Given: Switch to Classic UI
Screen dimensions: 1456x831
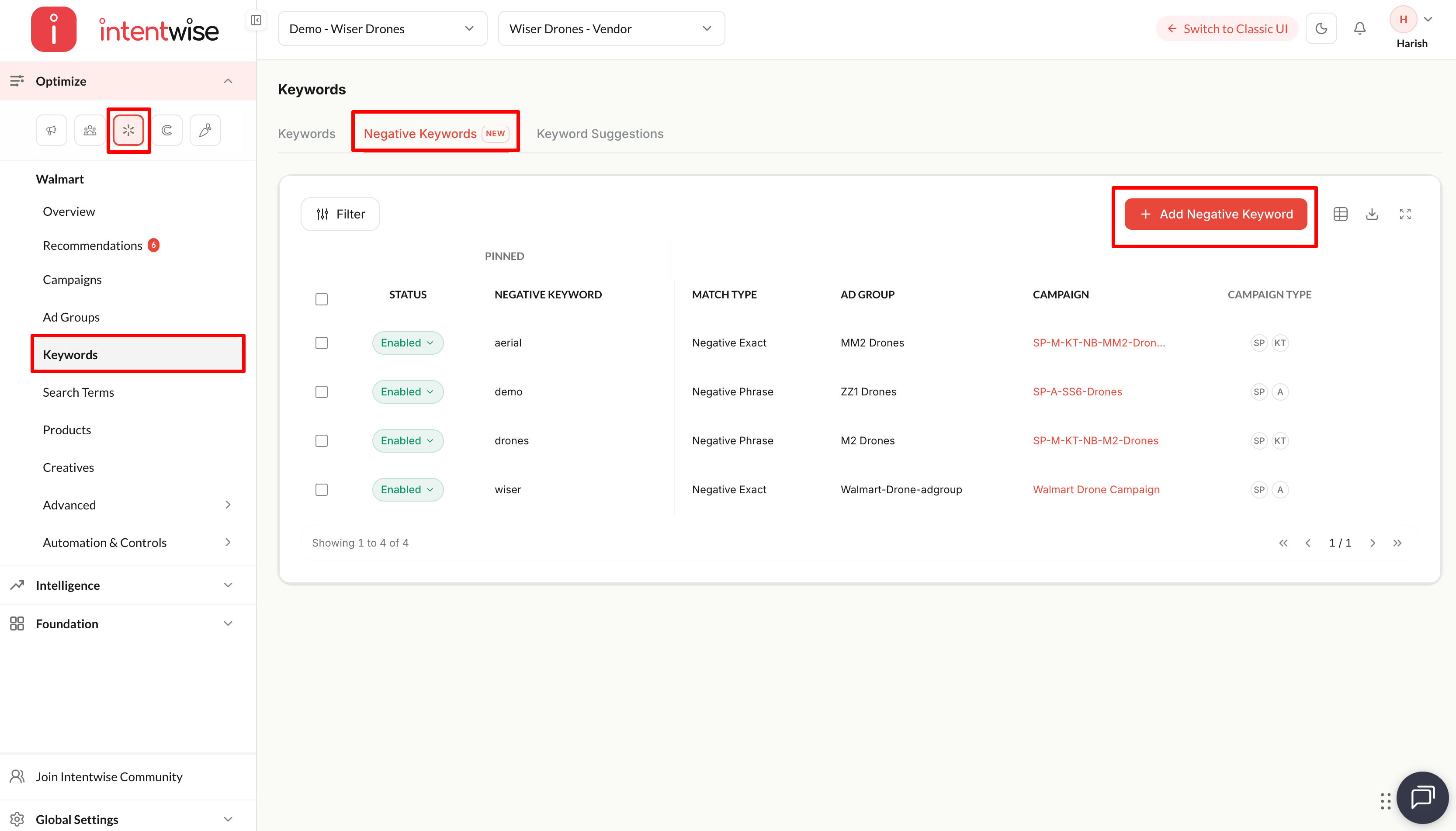Looking at the screenshot, I should click(1227, 28).
